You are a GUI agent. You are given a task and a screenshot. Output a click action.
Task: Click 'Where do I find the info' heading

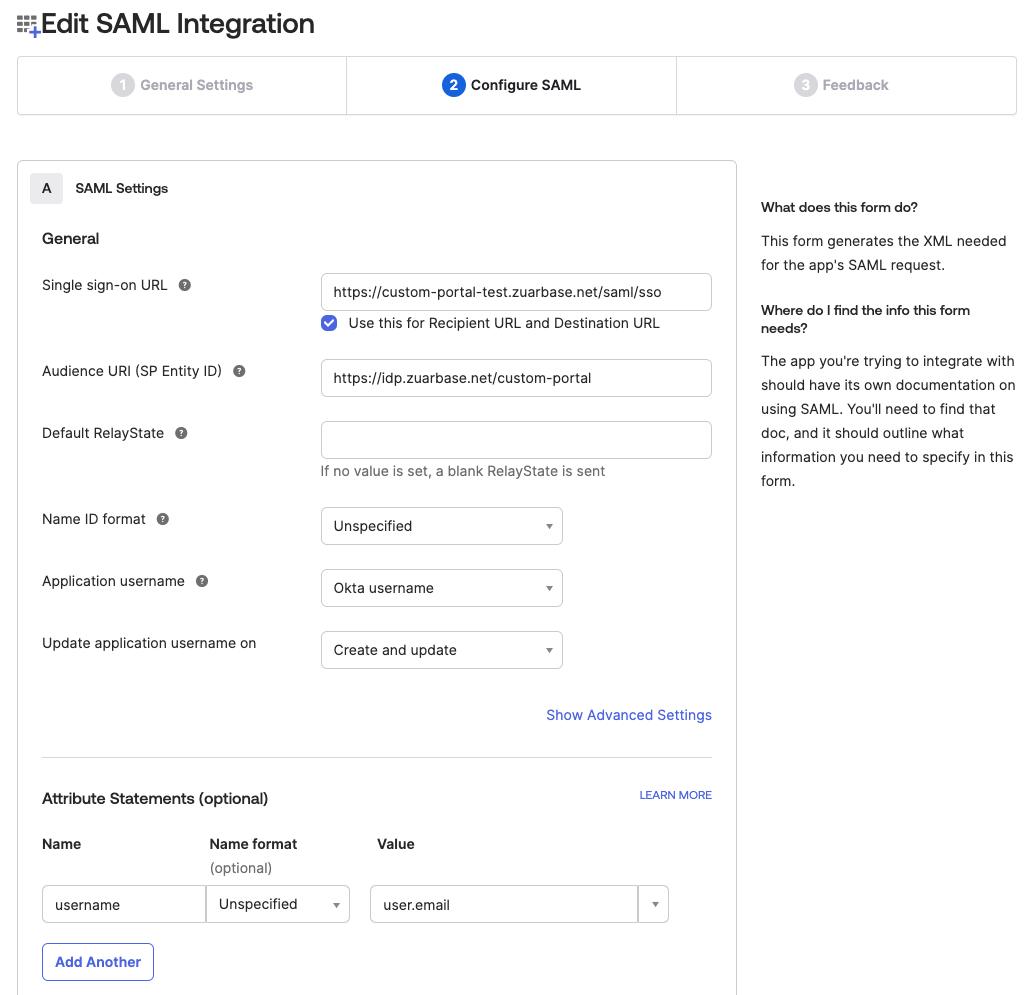click(865, 319)
